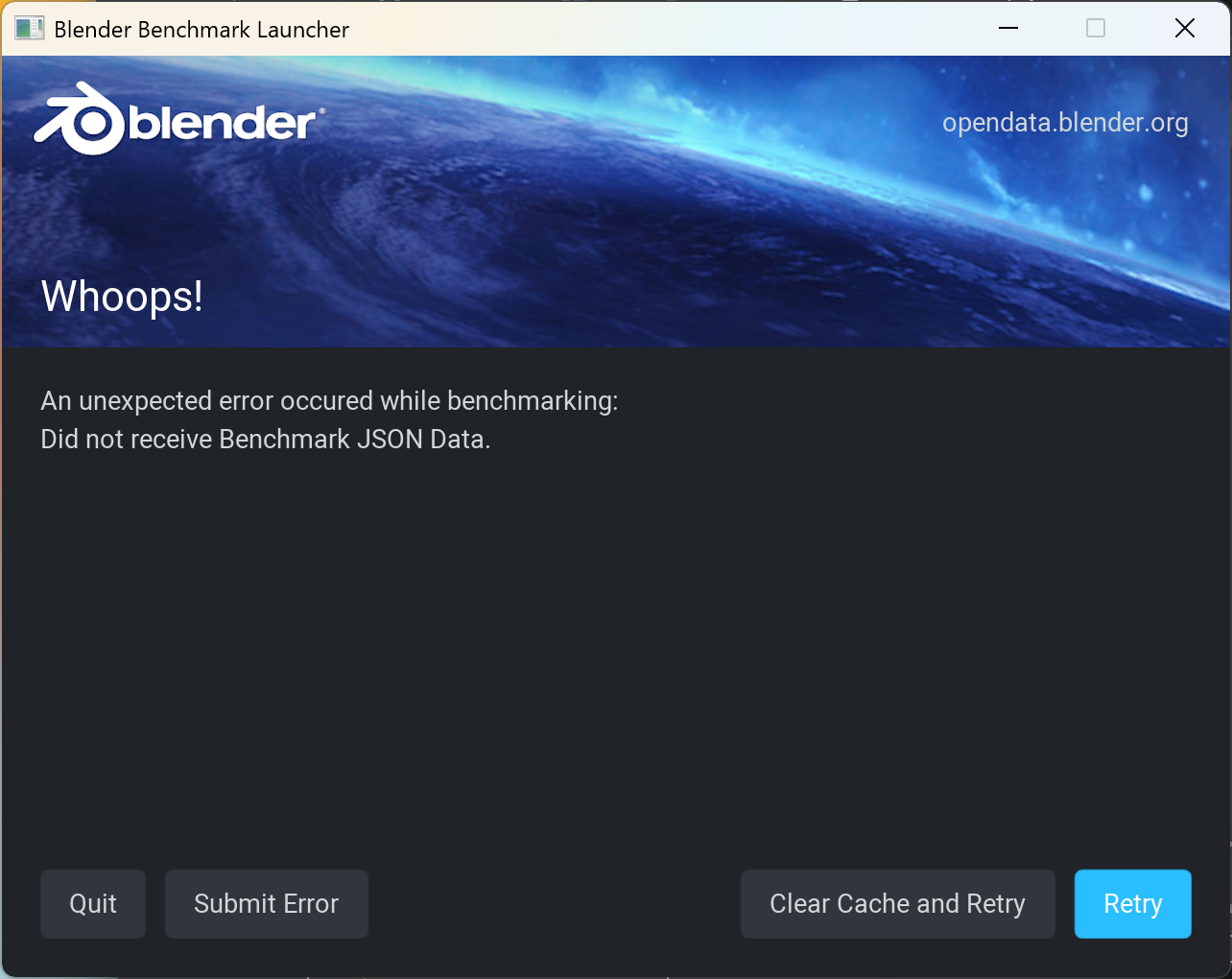Screen dimensions: 1232x979
Task: Select the "Whoops!" heading text
Action: coord(122,297)
